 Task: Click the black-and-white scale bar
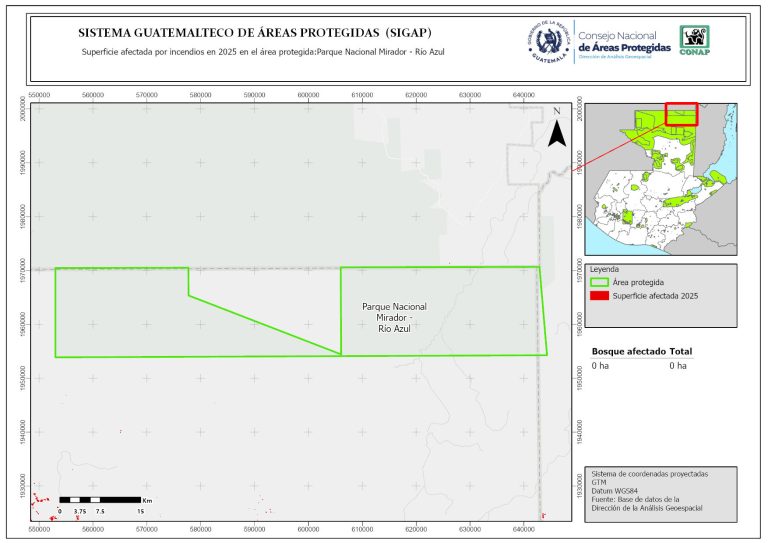99,498
